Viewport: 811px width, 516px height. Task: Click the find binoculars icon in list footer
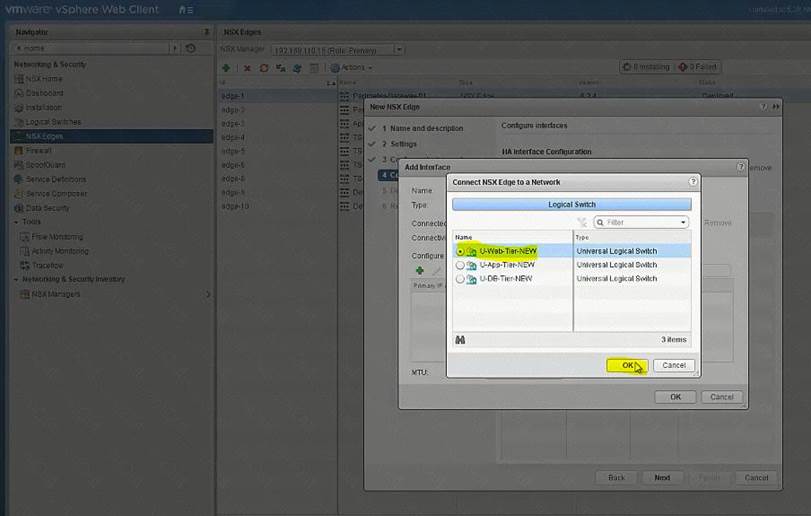click(460, 340)
